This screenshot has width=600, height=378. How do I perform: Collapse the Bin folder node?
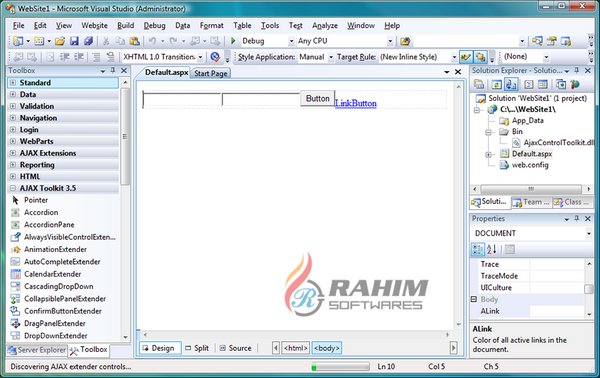489,132
